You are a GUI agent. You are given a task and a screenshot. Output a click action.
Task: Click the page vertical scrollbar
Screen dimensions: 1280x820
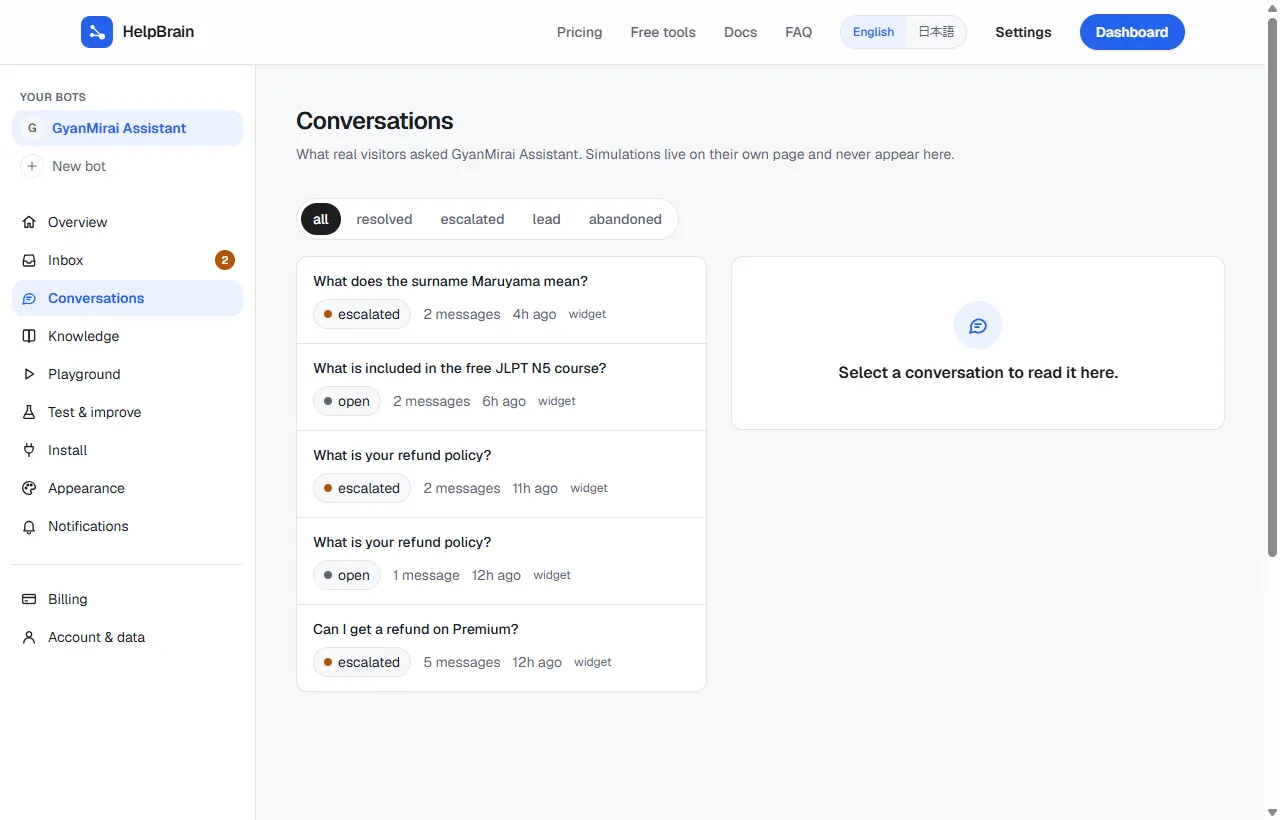1272,287
